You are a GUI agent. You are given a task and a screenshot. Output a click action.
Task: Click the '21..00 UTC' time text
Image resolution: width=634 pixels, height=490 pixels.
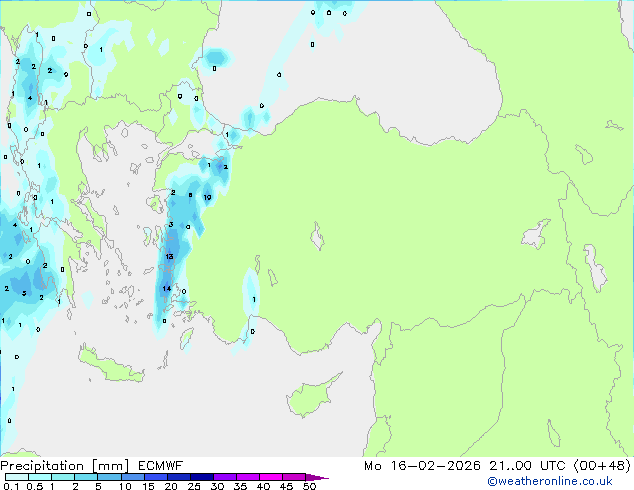coord(527,466)
